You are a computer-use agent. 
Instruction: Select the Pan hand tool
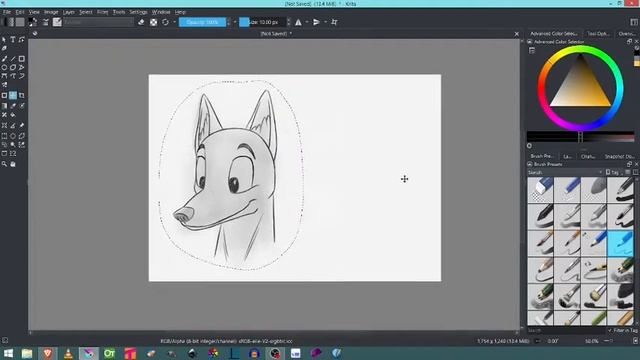(13, 164)
